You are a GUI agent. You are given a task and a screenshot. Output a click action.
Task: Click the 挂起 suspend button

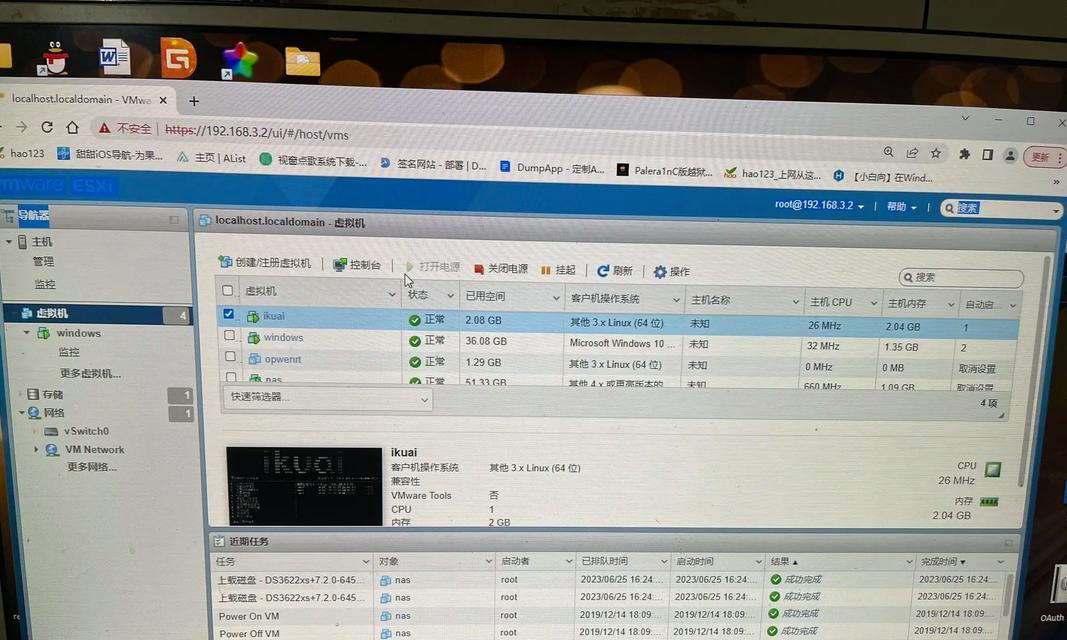point(558,270)
